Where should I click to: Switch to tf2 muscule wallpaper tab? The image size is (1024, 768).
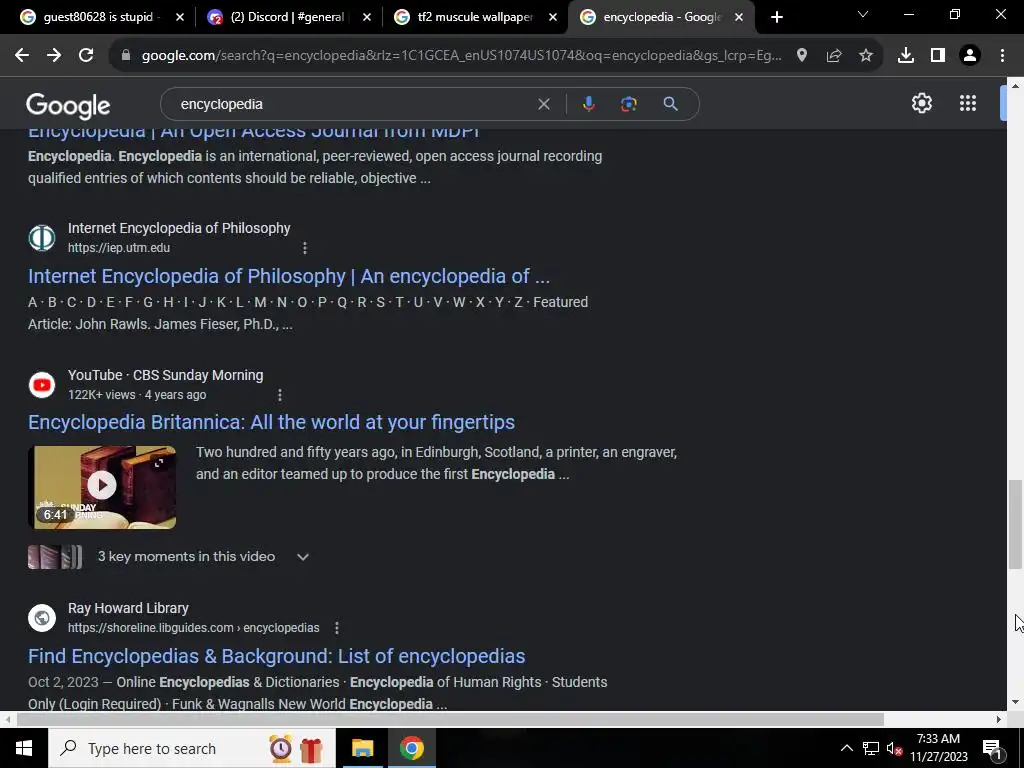(476, 17)
